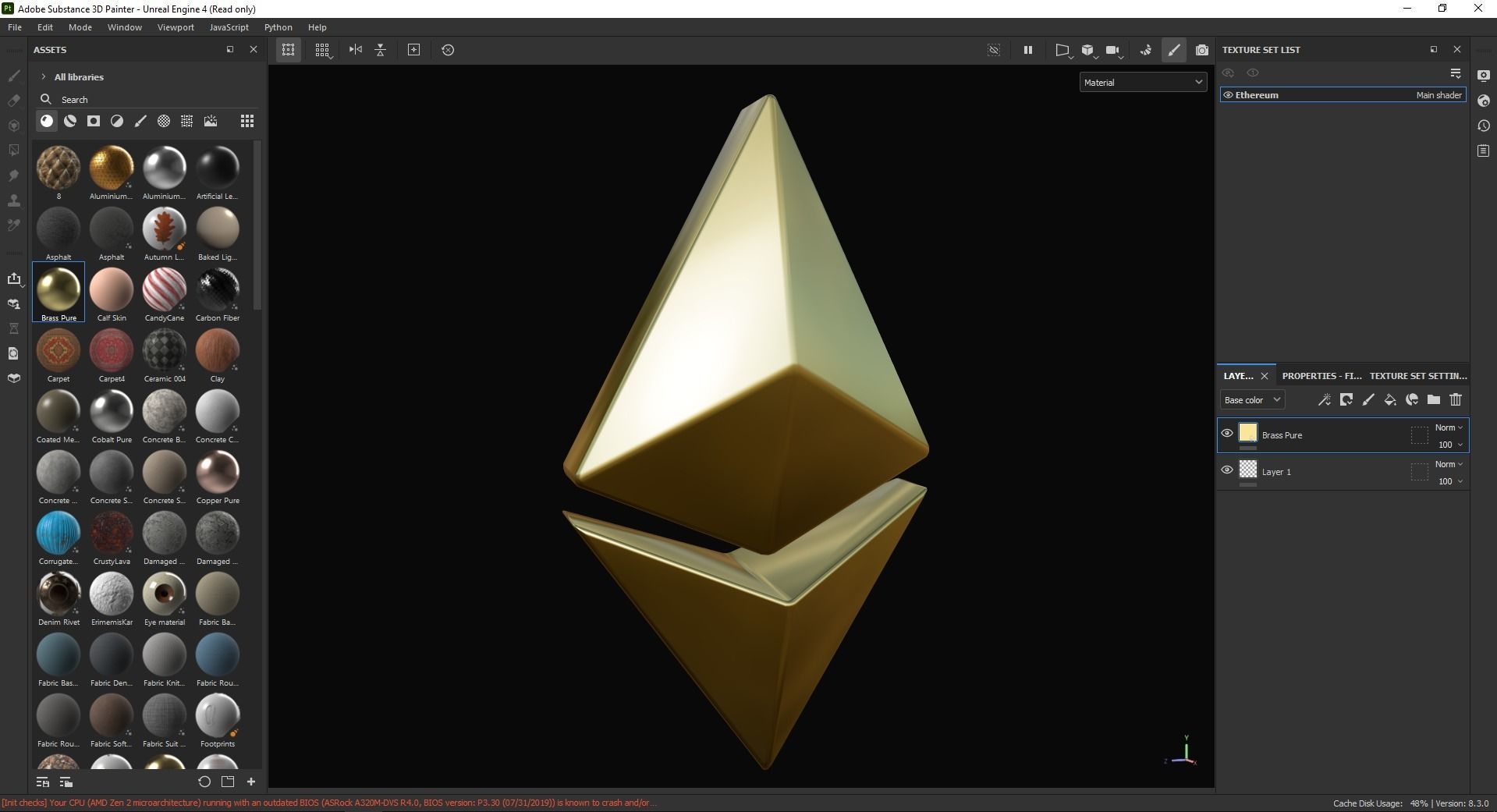Open the File menu
Viewport: 1497px width, 812px height.
[x=15, y=27]
